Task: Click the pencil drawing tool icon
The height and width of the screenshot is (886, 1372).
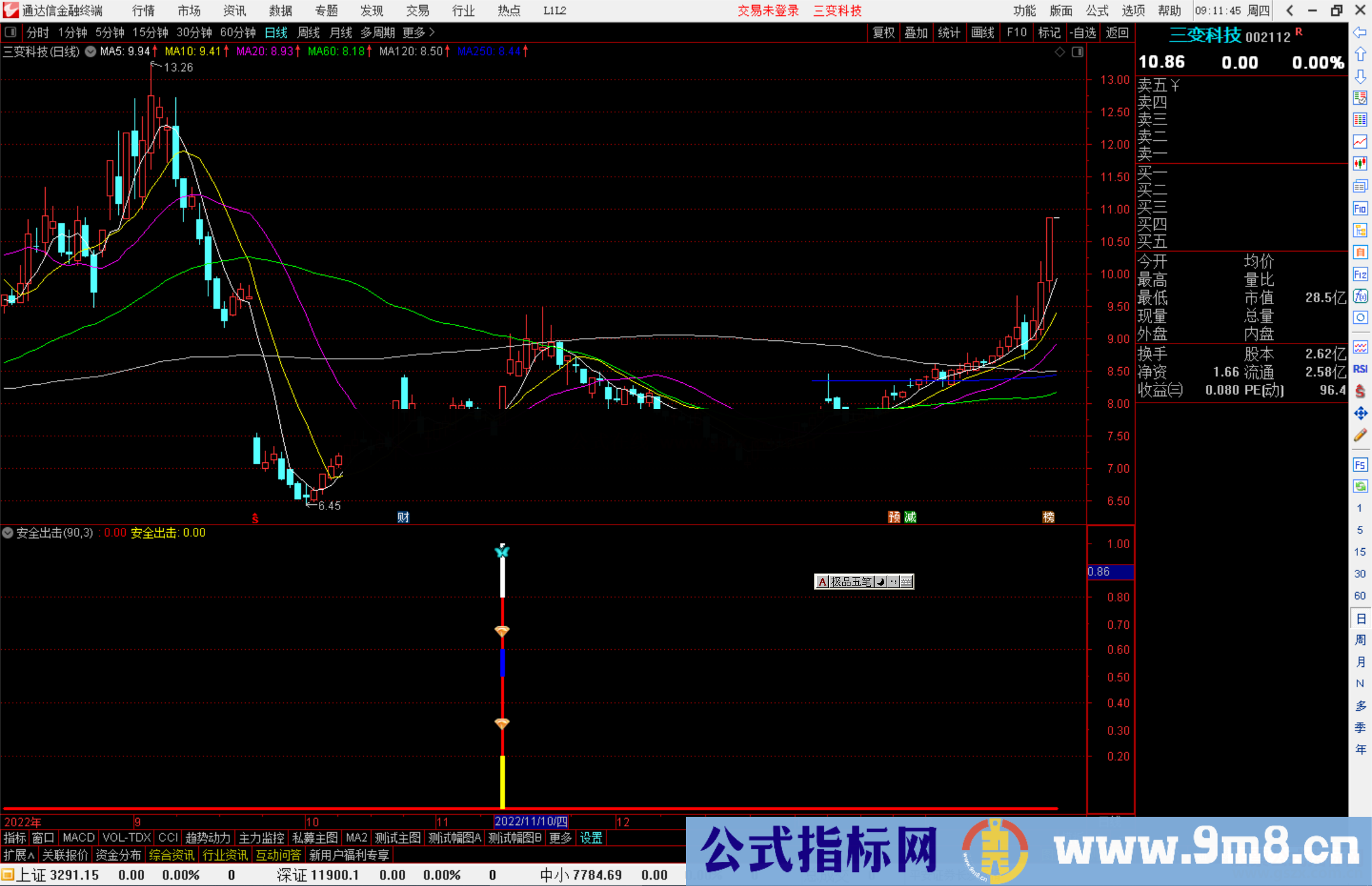Action: 1360,435
